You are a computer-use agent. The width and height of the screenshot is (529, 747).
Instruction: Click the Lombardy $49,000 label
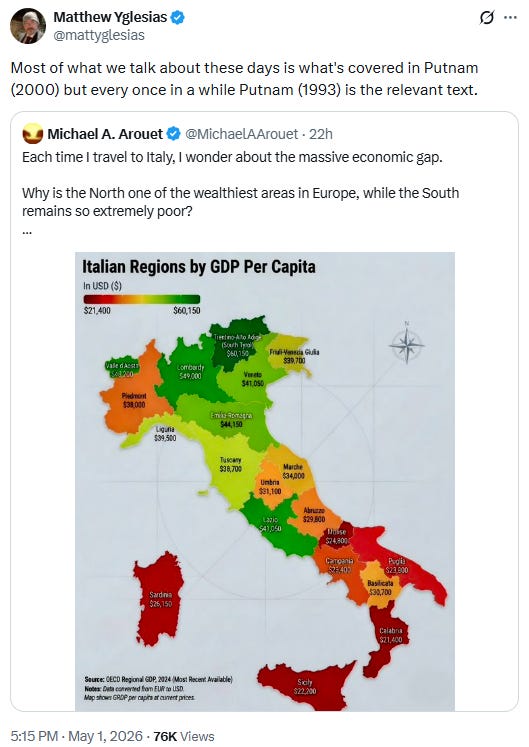[191, 372]
